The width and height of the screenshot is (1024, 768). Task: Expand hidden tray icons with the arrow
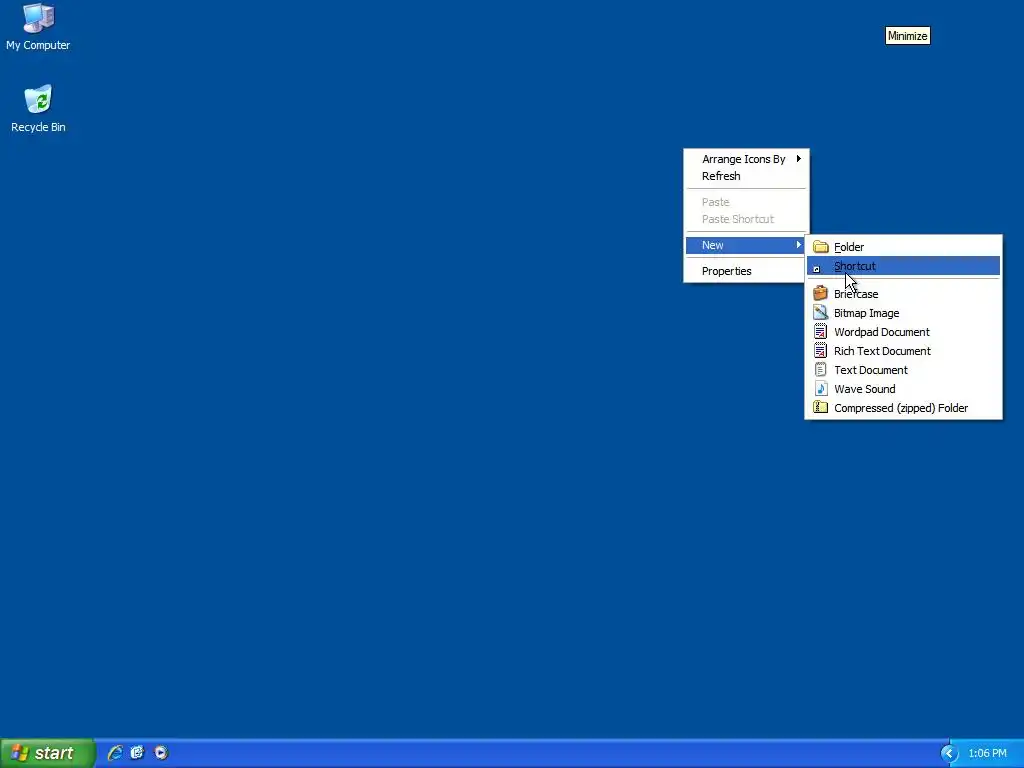pyautogui.click(x=949, y=753)
